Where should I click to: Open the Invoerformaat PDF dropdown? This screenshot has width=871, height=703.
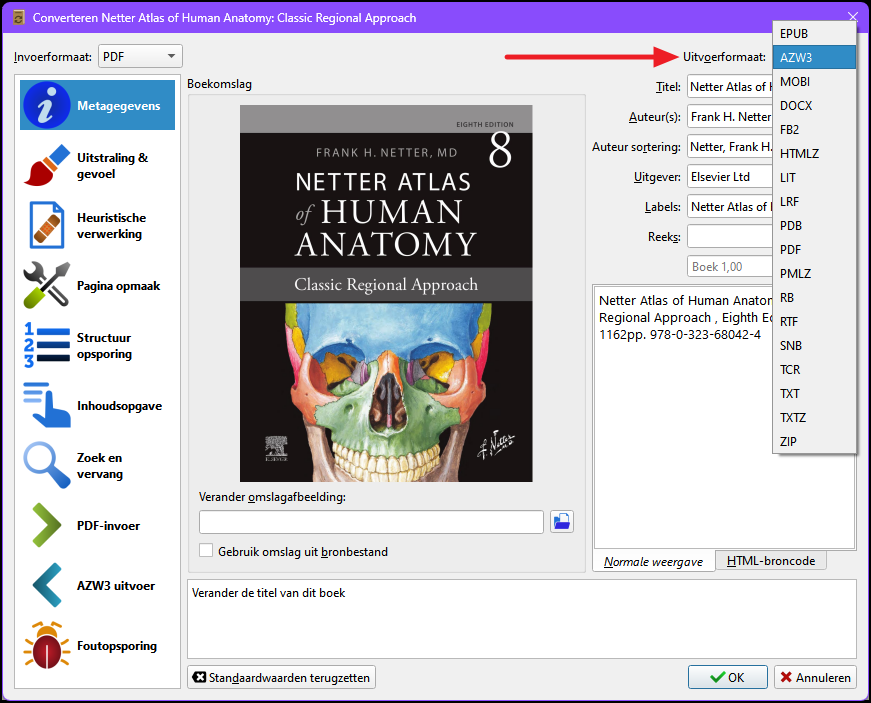coord(140,56)
